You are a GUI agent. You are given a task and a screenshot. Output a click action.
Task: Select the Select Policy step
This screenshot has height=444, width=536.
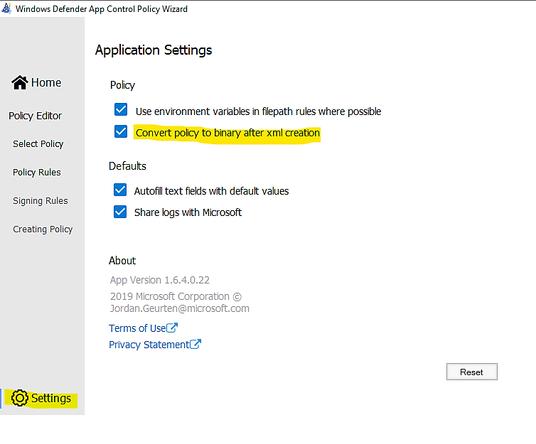pyautogui.click(x=38, y=144)
